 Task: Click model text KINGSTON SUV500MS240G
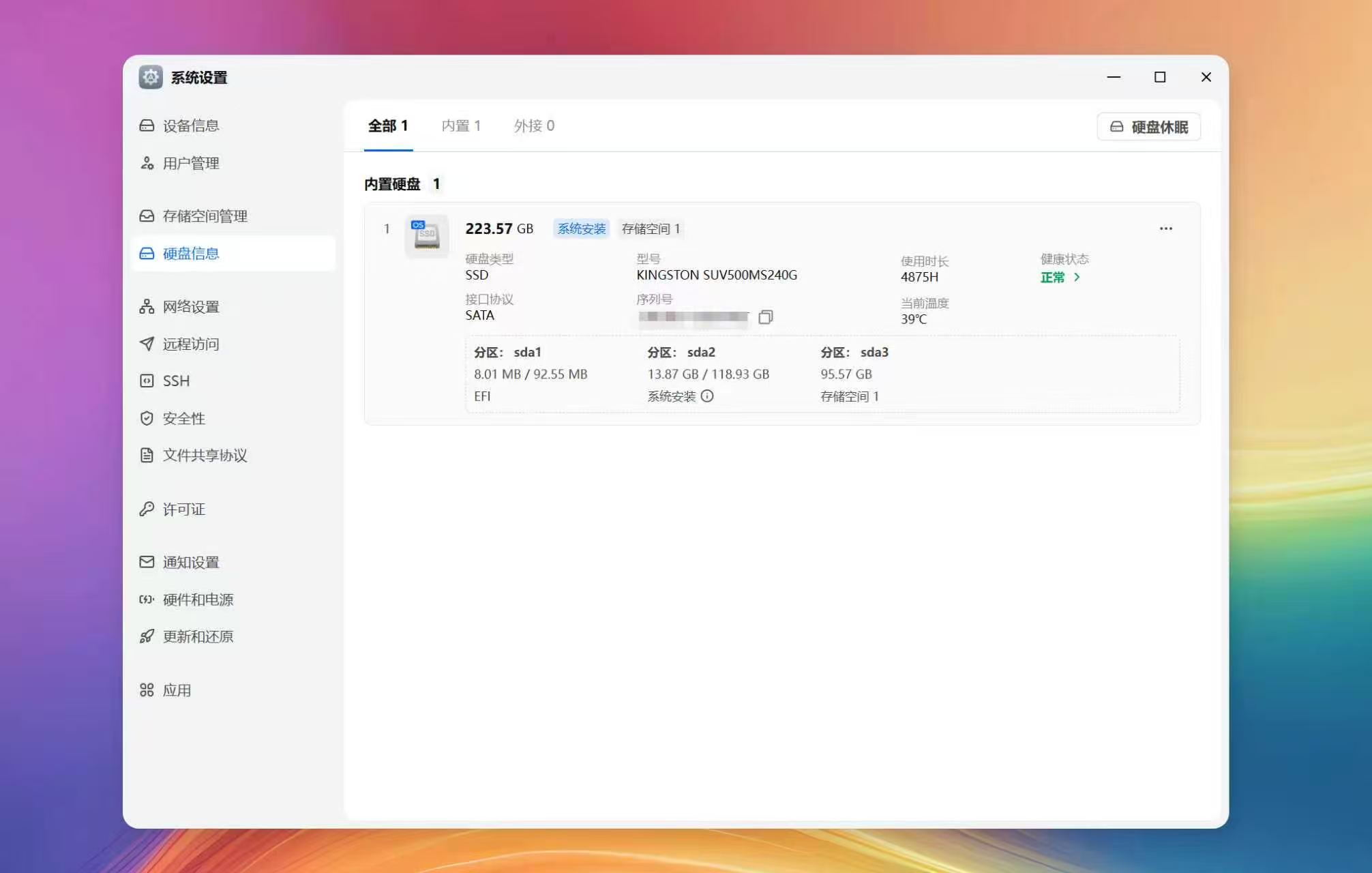point(717,275)
